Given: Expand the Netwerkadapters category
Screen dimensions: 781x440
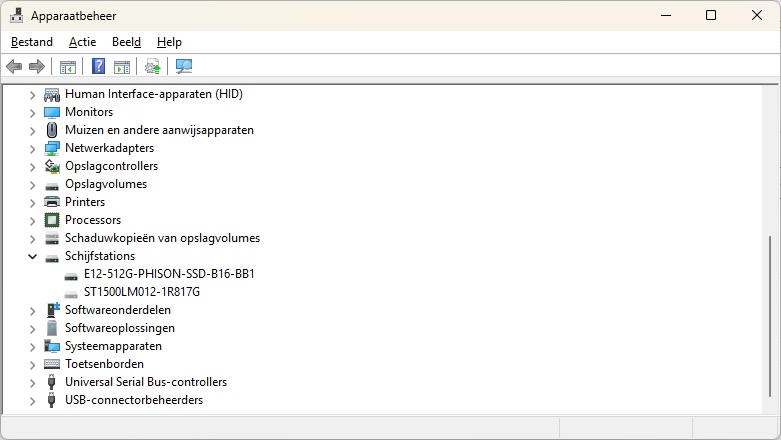Looking at the screenshot, I should pyautogui.click(x=32, y=148).
